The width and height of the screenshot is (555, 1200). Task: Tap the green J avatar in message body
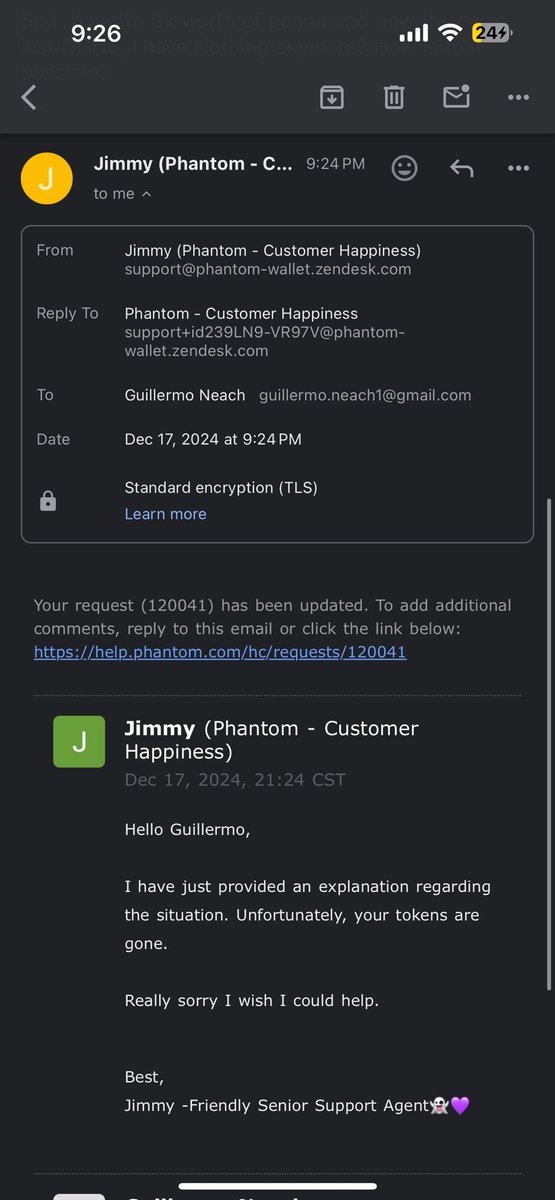(79, 742)
